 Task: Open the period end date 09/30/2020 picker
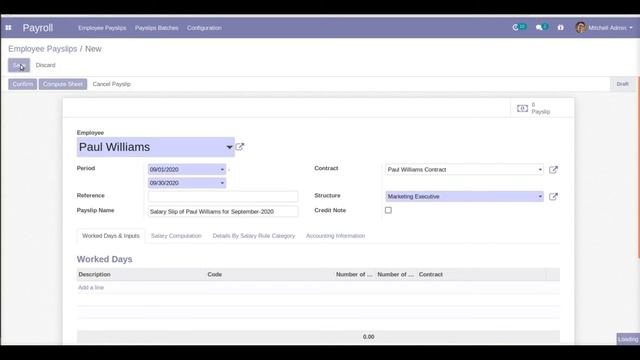tap(187, 183)
